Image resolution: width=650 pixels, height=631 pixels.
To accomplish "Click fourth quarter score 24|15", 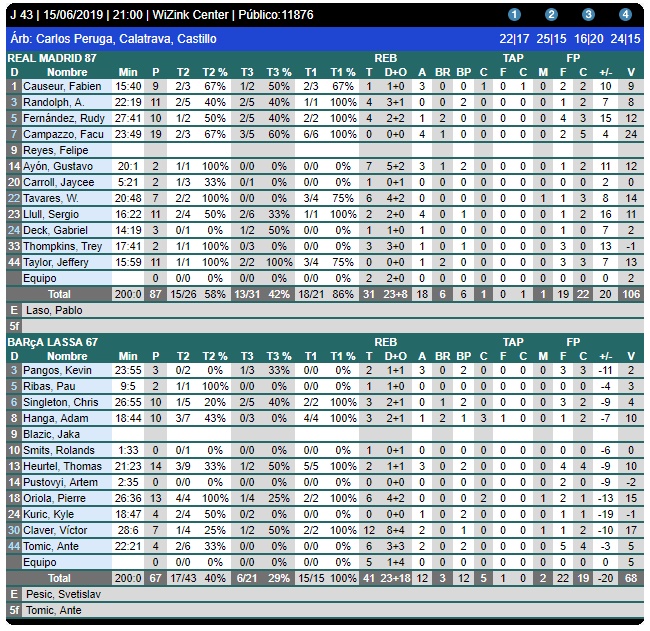I will pyautogui.click(x=625, y=39).
